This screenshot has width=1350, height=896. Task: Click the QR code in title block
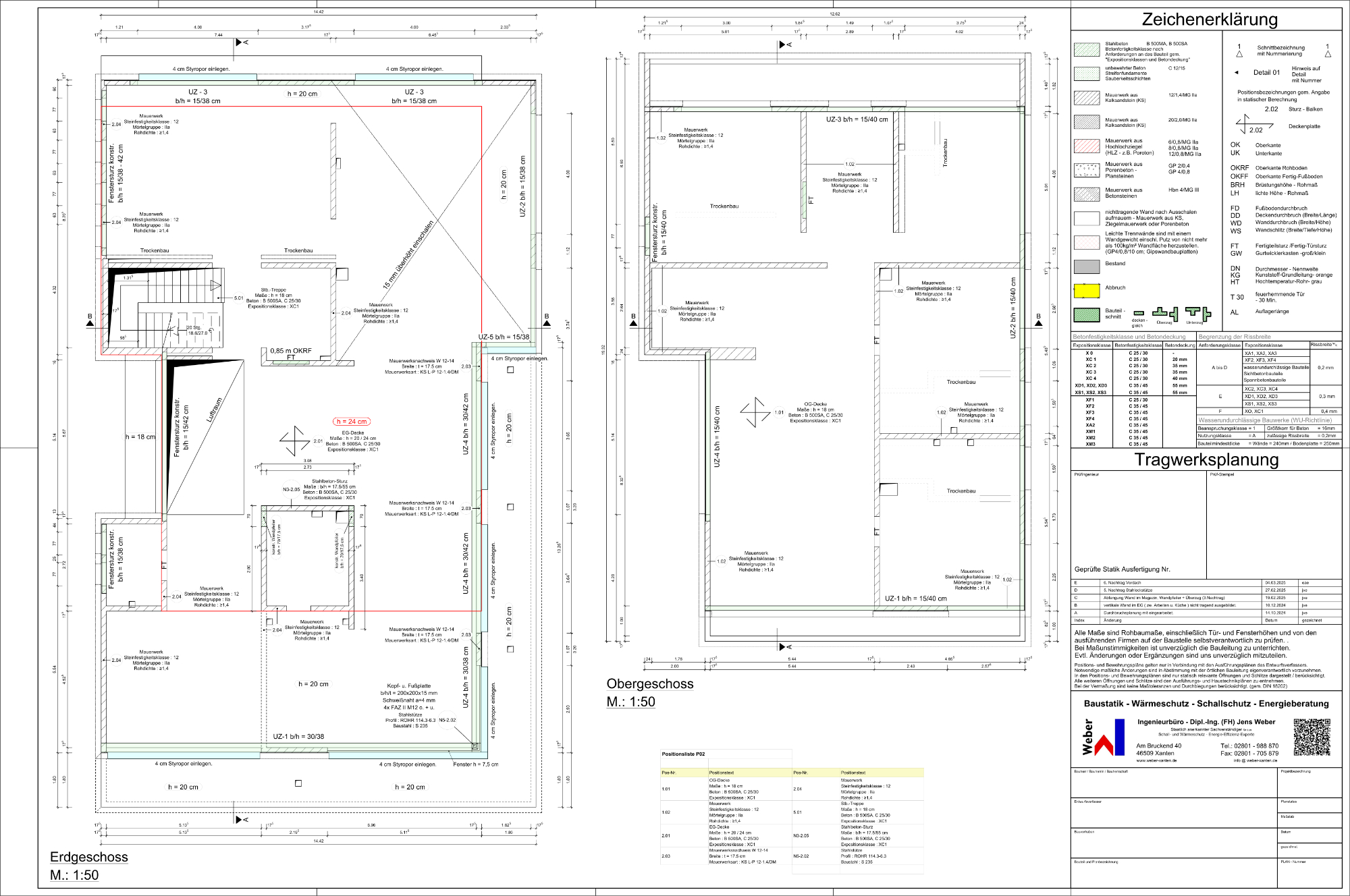click(1312, 737)
